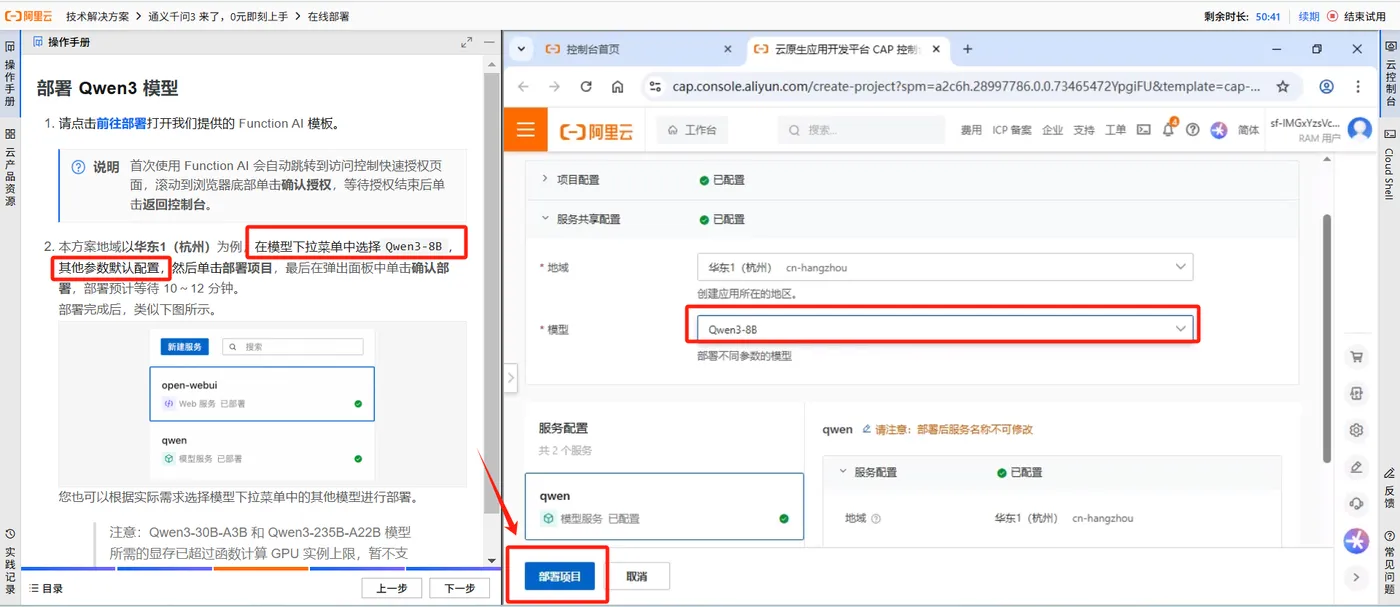Open Cloud Shell terminal icon in console header
The image size is (1400, 607).
click(x=1143, y=130)
